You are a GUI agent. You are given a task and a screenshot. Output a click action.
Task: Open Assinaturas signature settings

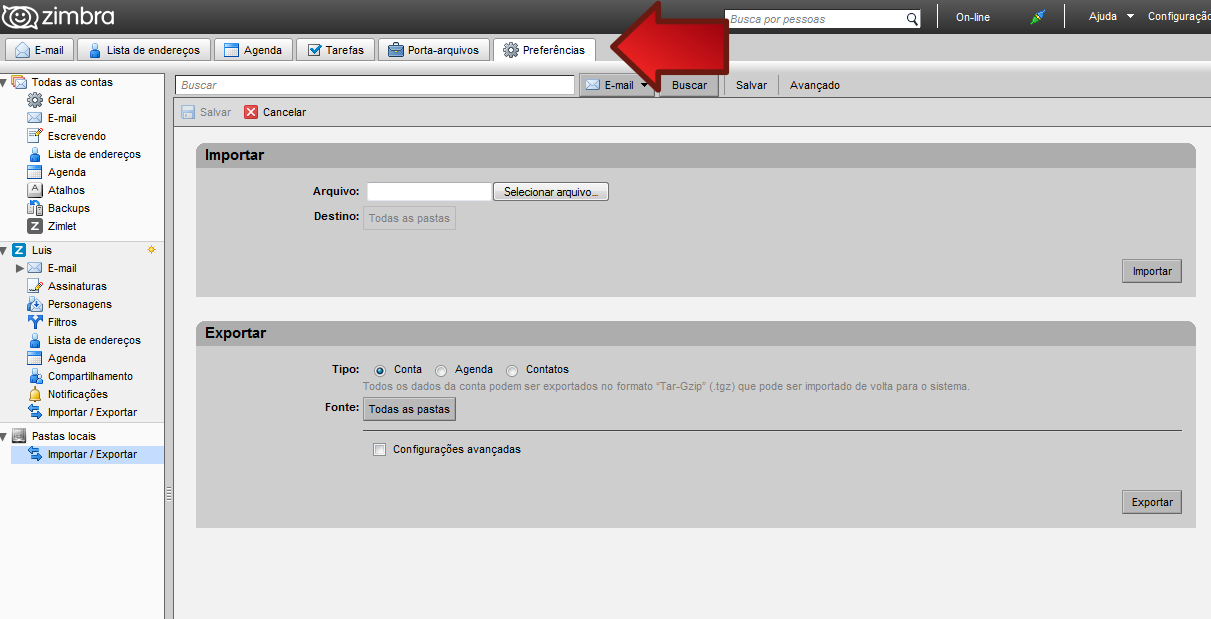click(x=76, y=286)
